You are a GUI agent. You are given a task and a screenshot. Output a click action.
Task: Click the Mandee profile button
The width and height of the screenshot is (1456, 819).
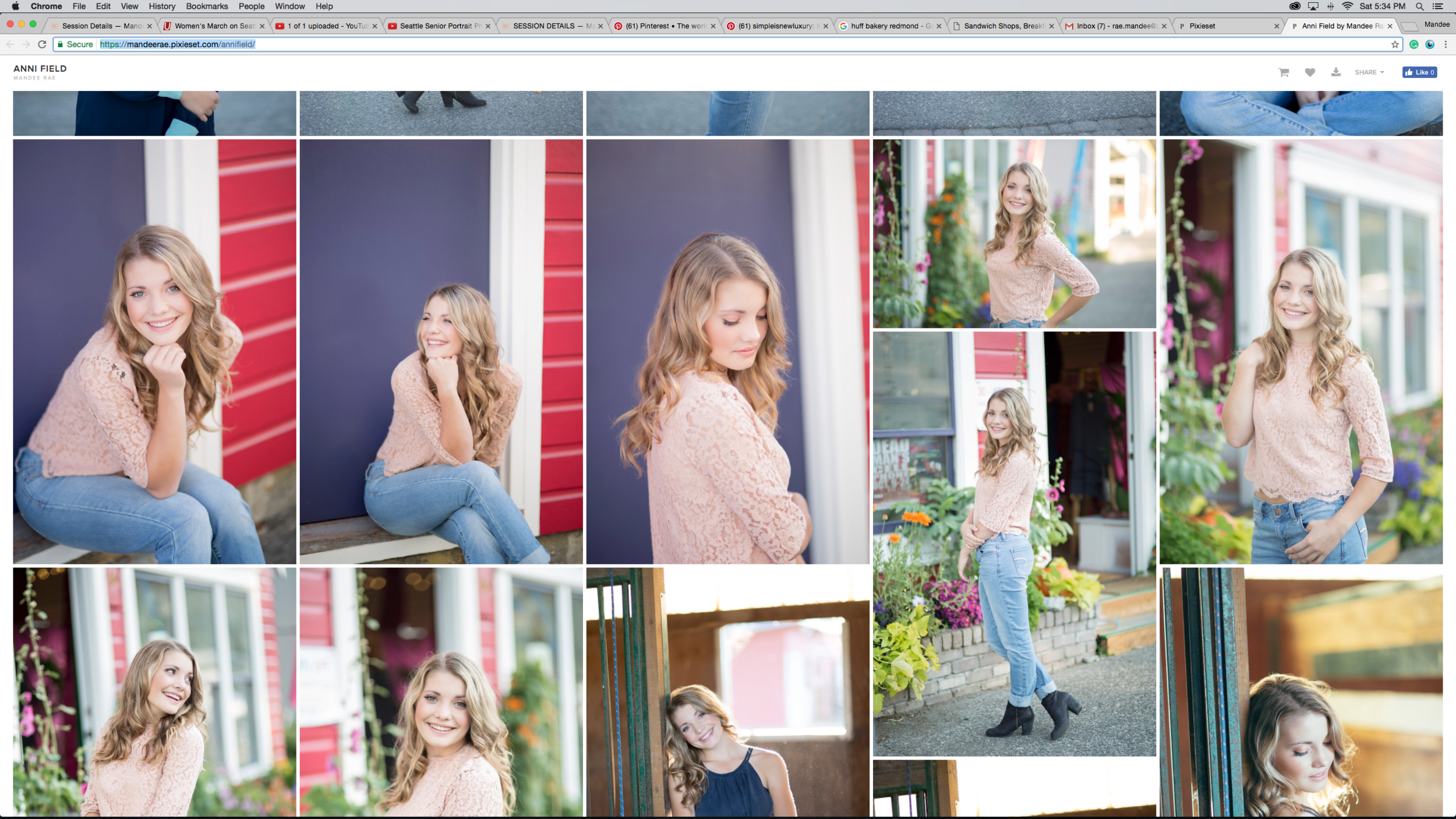pyautogui.click(x=1436, y=24)
